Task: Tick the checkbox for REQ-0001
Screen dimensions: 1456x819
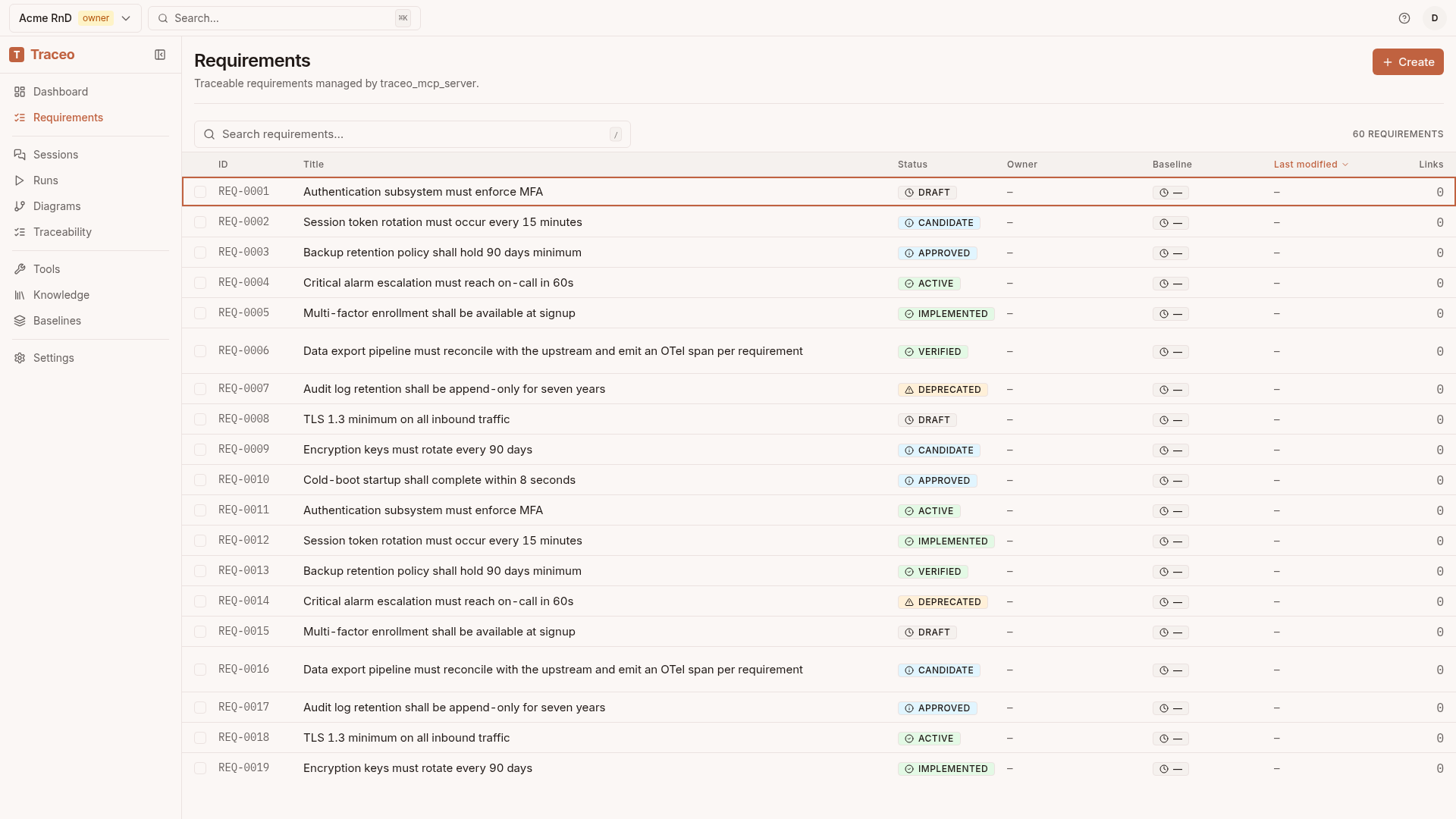Action: 200,192
